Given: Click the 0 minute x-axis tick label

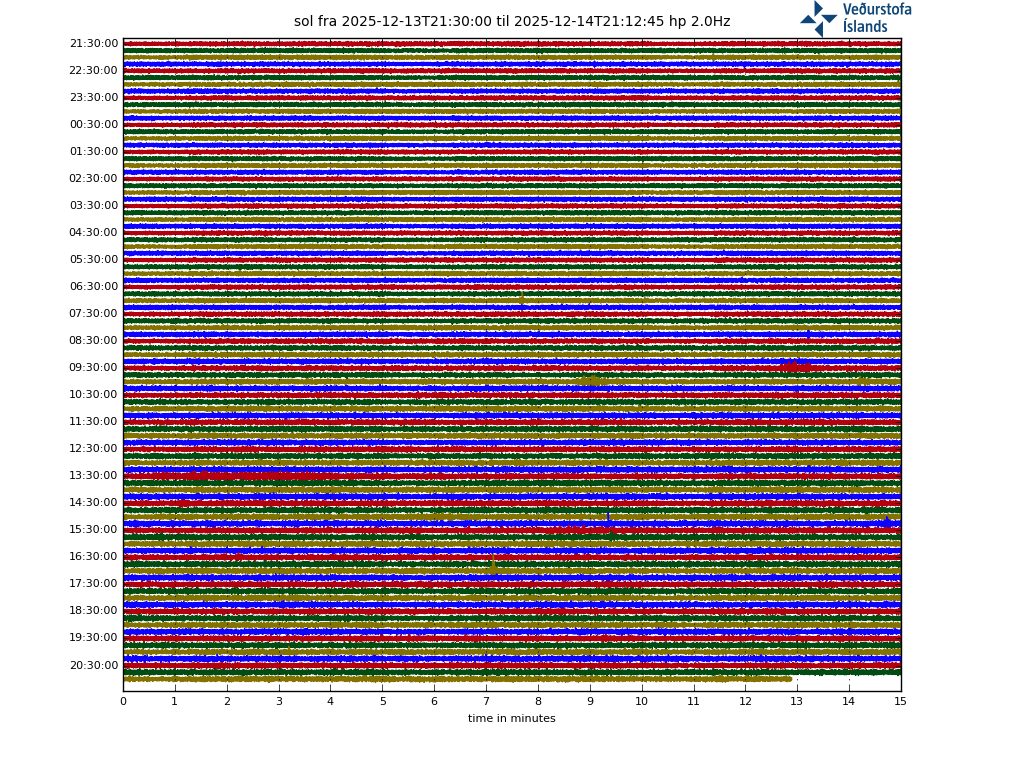Looking at the screenshot, I should click(123, 701).
